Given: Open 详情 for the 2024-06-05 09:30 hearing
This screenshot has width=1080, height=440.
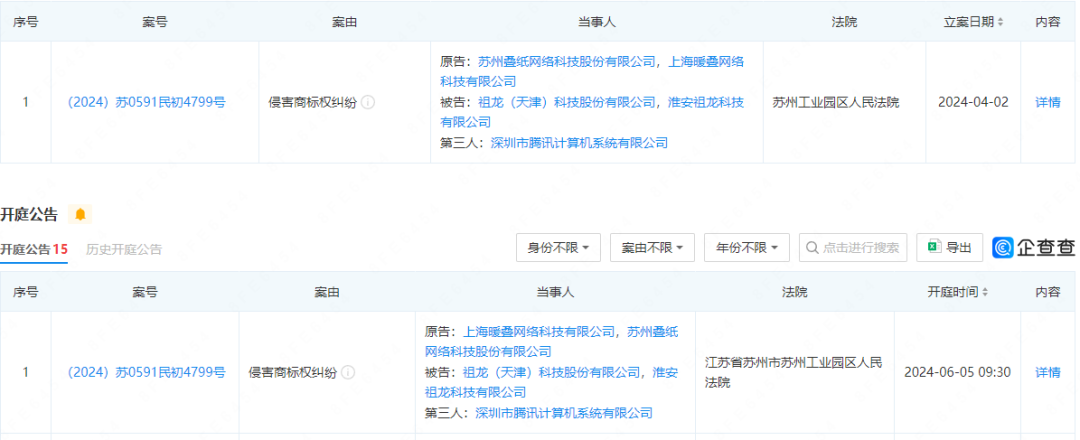Looking at the screenshot, I should coord(1048,373).
